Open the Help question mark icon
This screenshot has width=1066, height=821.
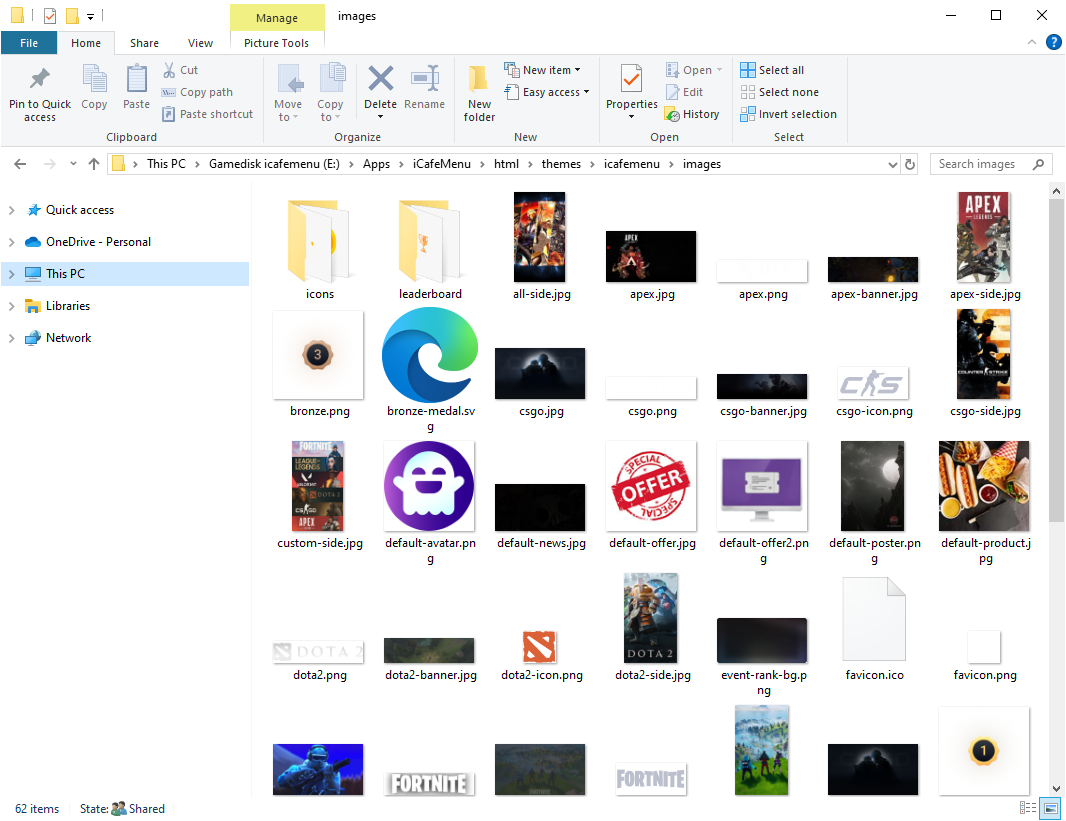point(1053,43)
